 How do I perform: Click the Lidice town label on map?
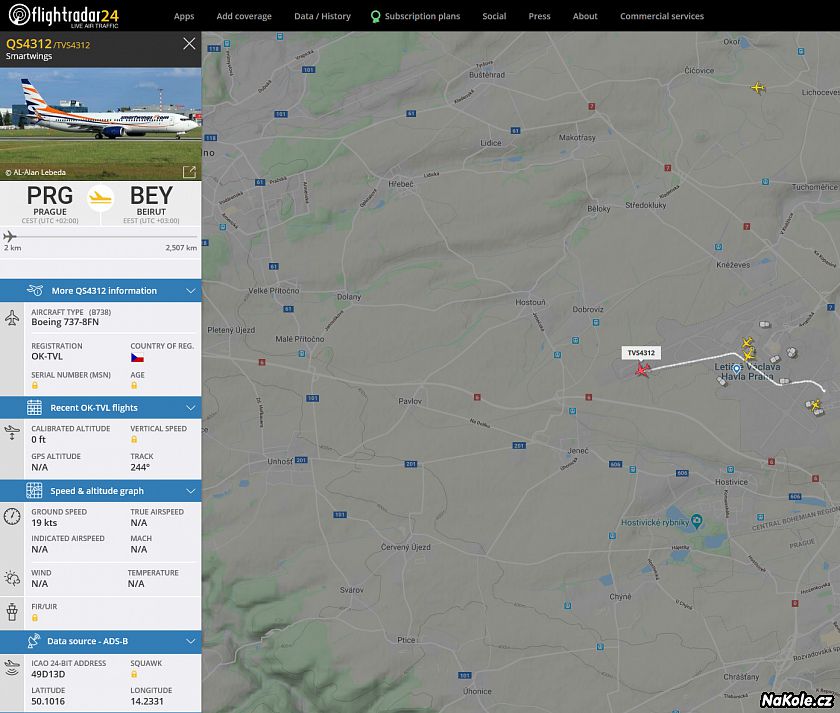click(x=491, y=143)
